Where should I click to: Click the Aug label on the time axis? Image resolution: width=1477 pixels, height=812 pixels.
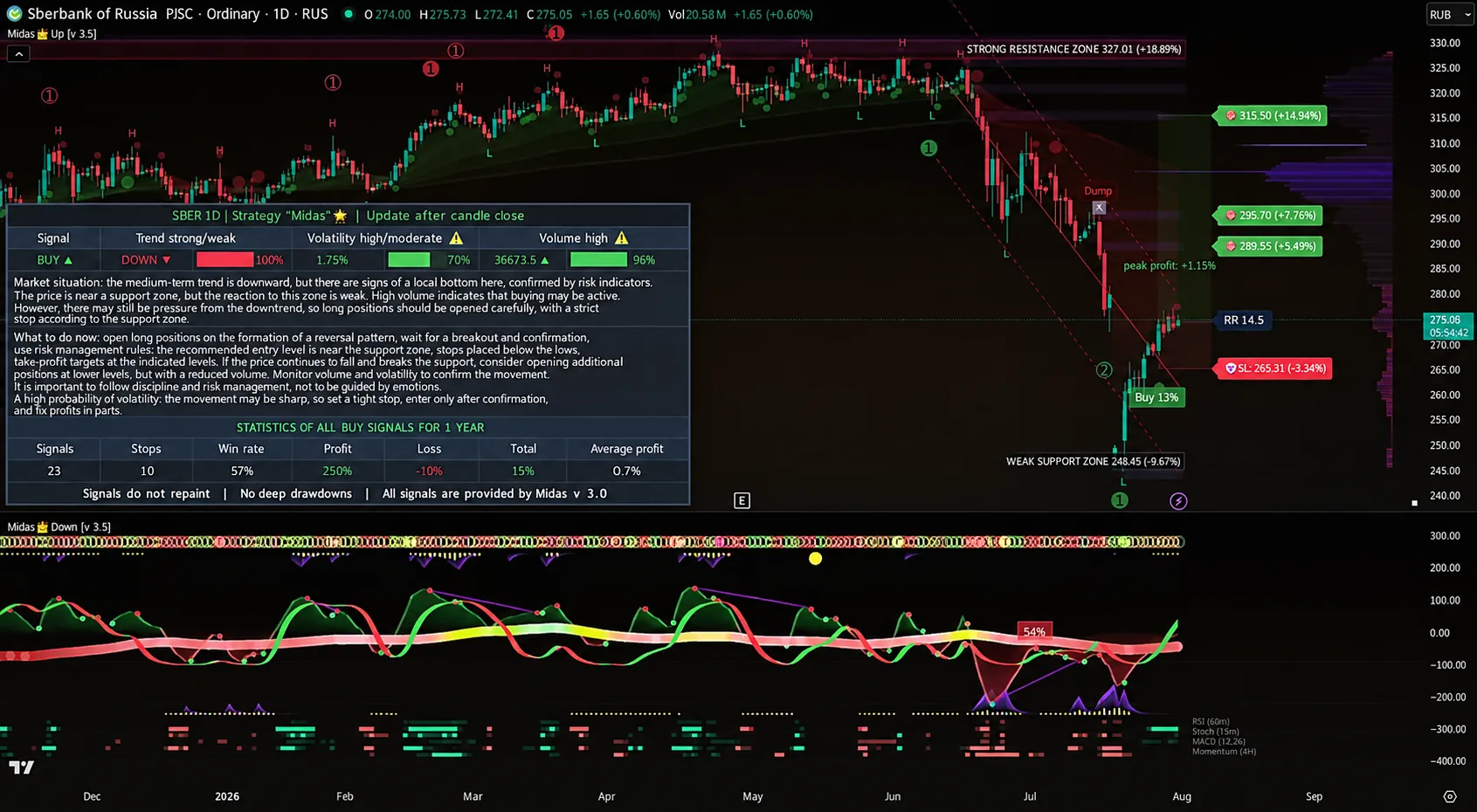(x=1182, y=796)
